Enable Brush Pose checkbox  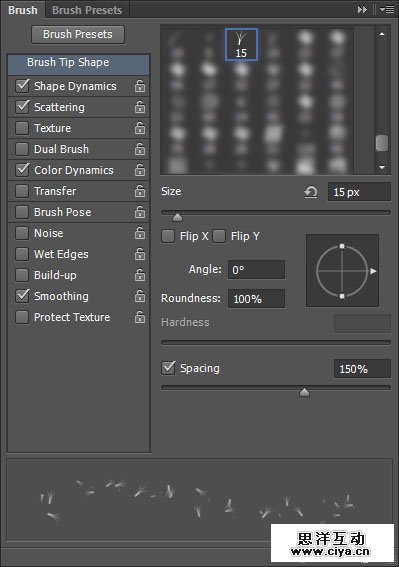[22, 212]
